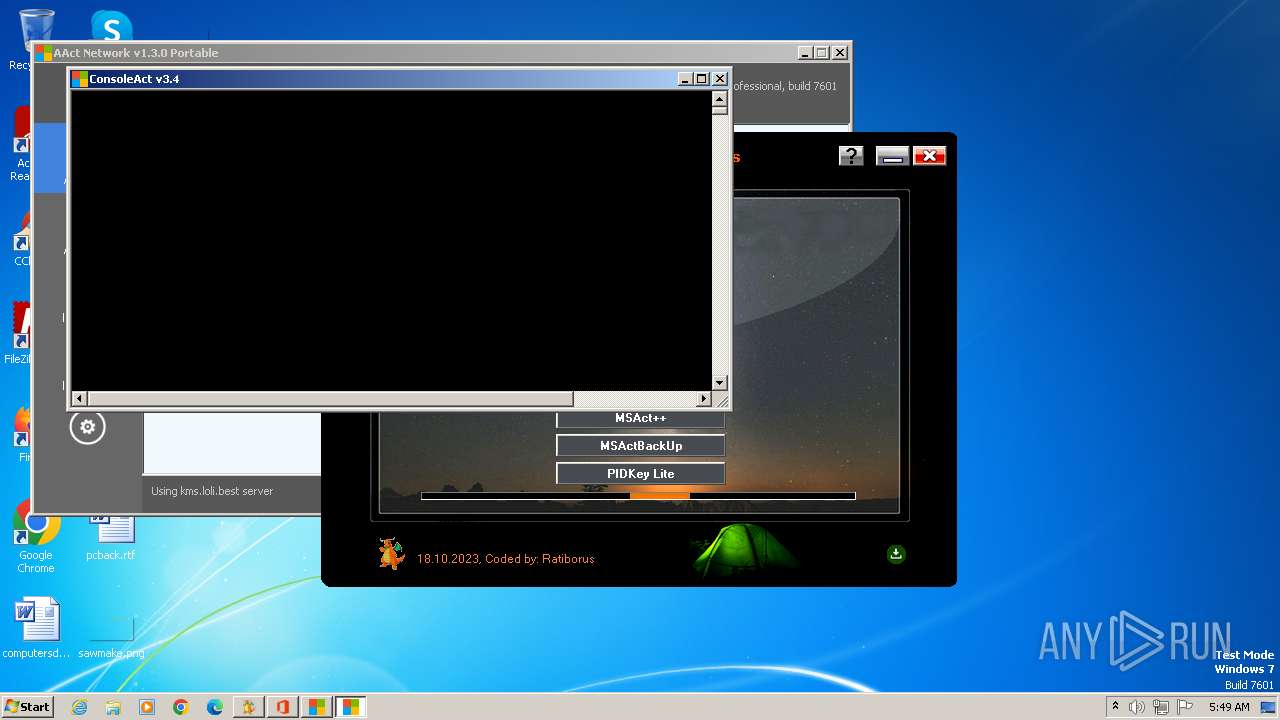Click the clock showing 5:49 AM
This screenshot has height=720, width=1280.
tap(1229, 707)
